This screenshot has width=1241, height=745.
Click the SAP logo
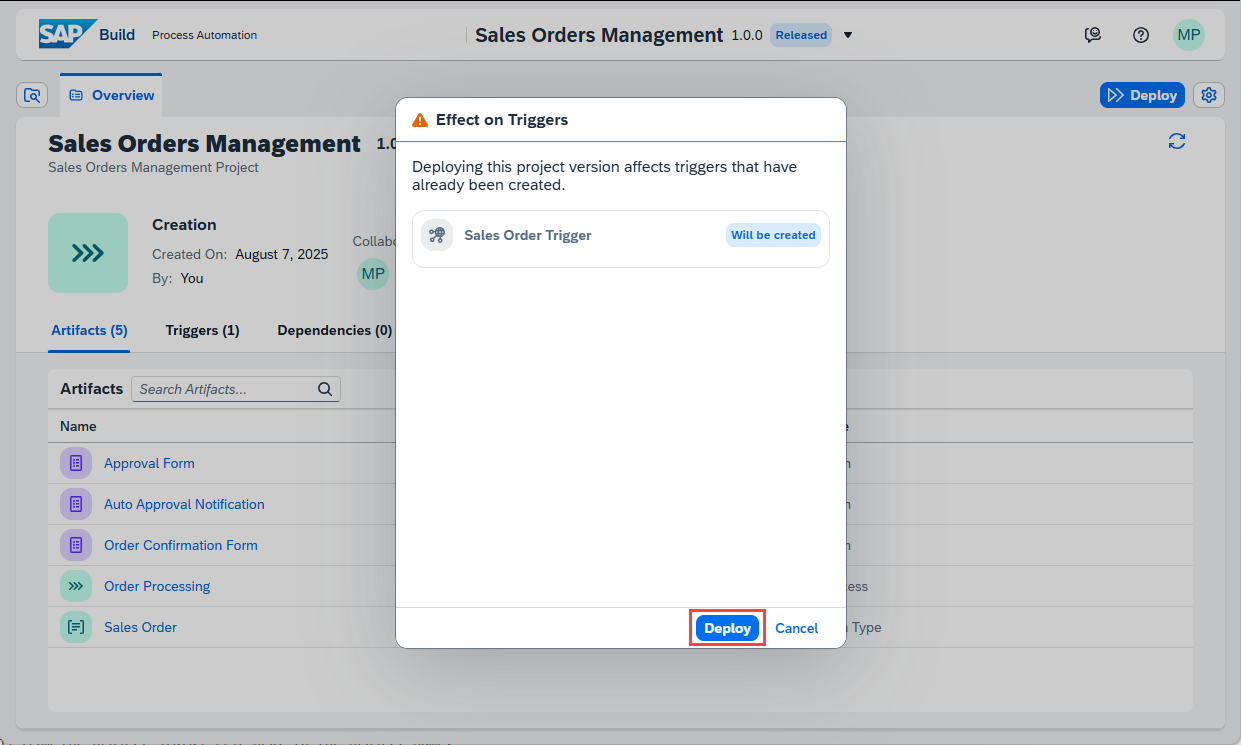click(x=68, y=34)
